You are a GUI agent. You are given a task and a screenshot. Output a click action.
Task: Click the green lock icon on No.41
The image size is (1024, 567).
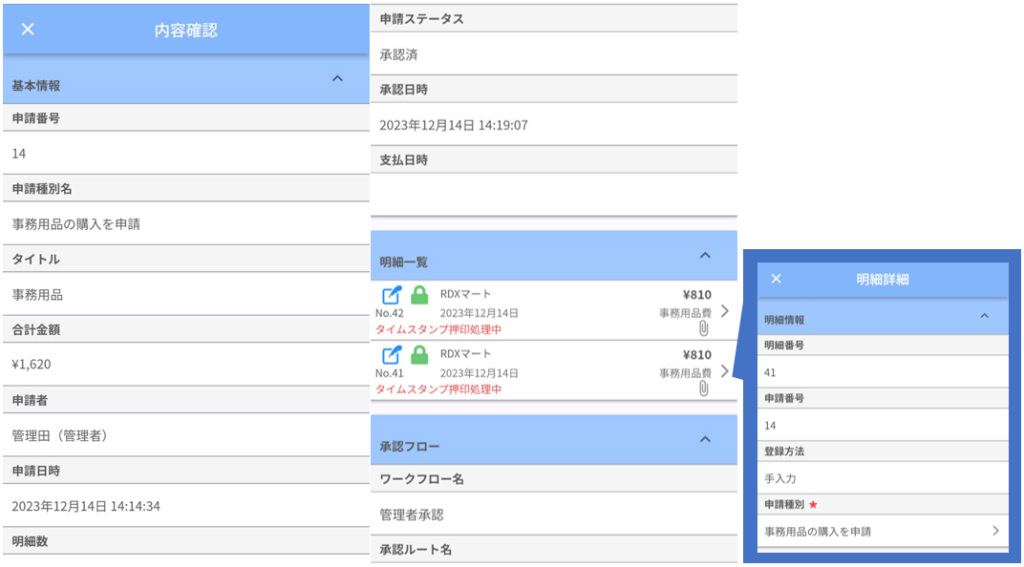click(x=420, y=354)
